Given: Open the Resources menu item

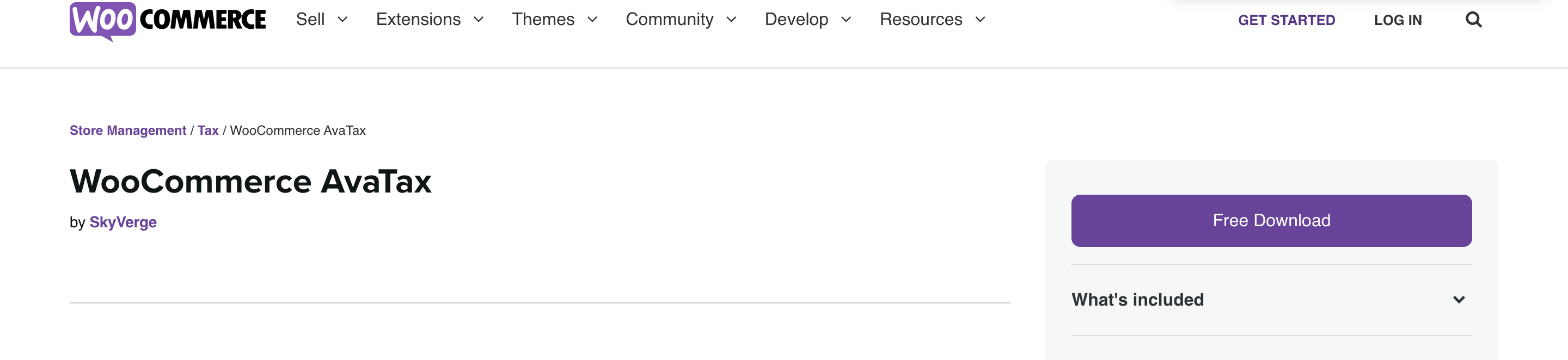Looking at the screenshot, I should pos(921,20).
